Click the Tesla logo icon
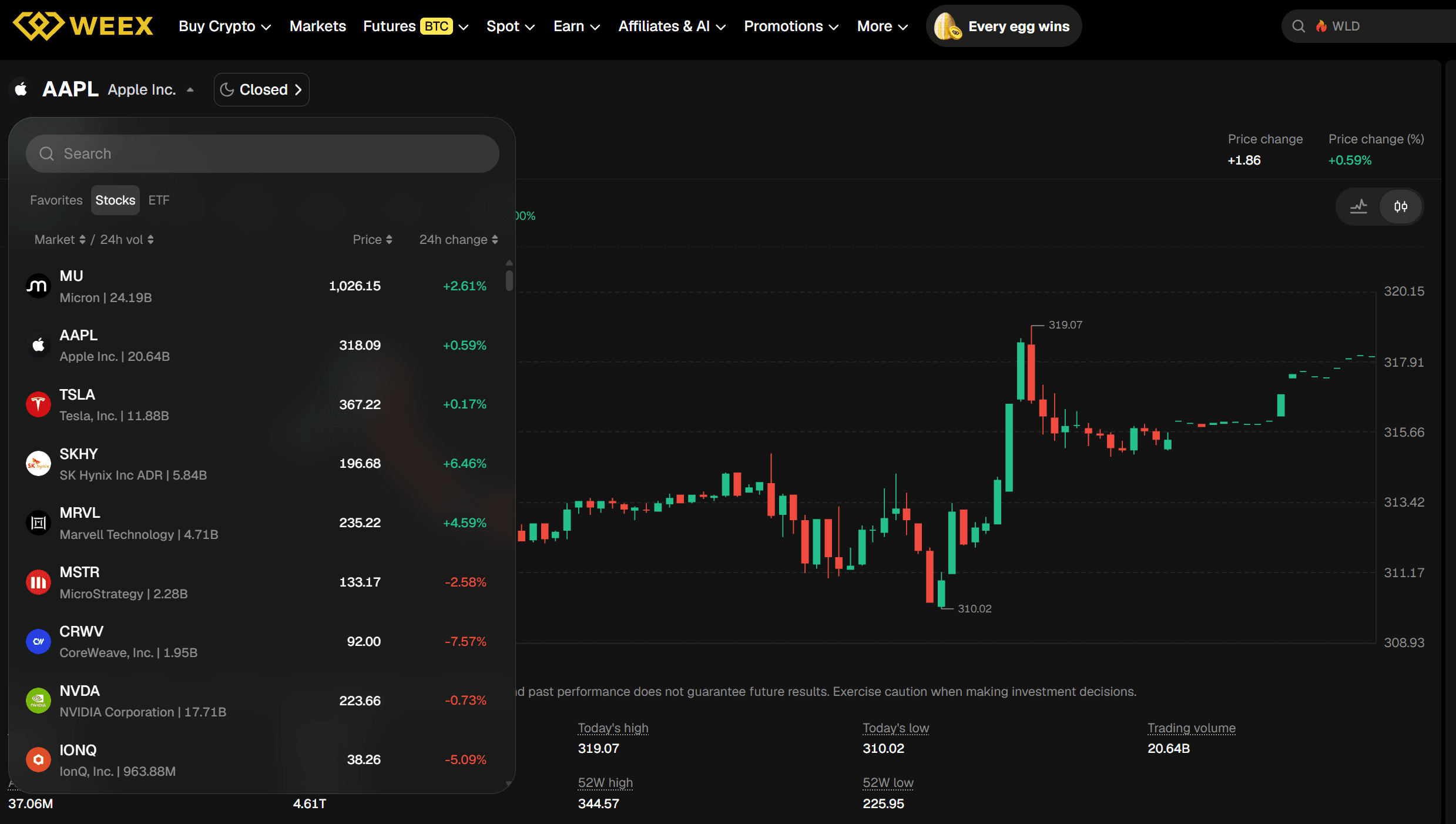This screenshot has height=824, width=1456. [38, 404]
